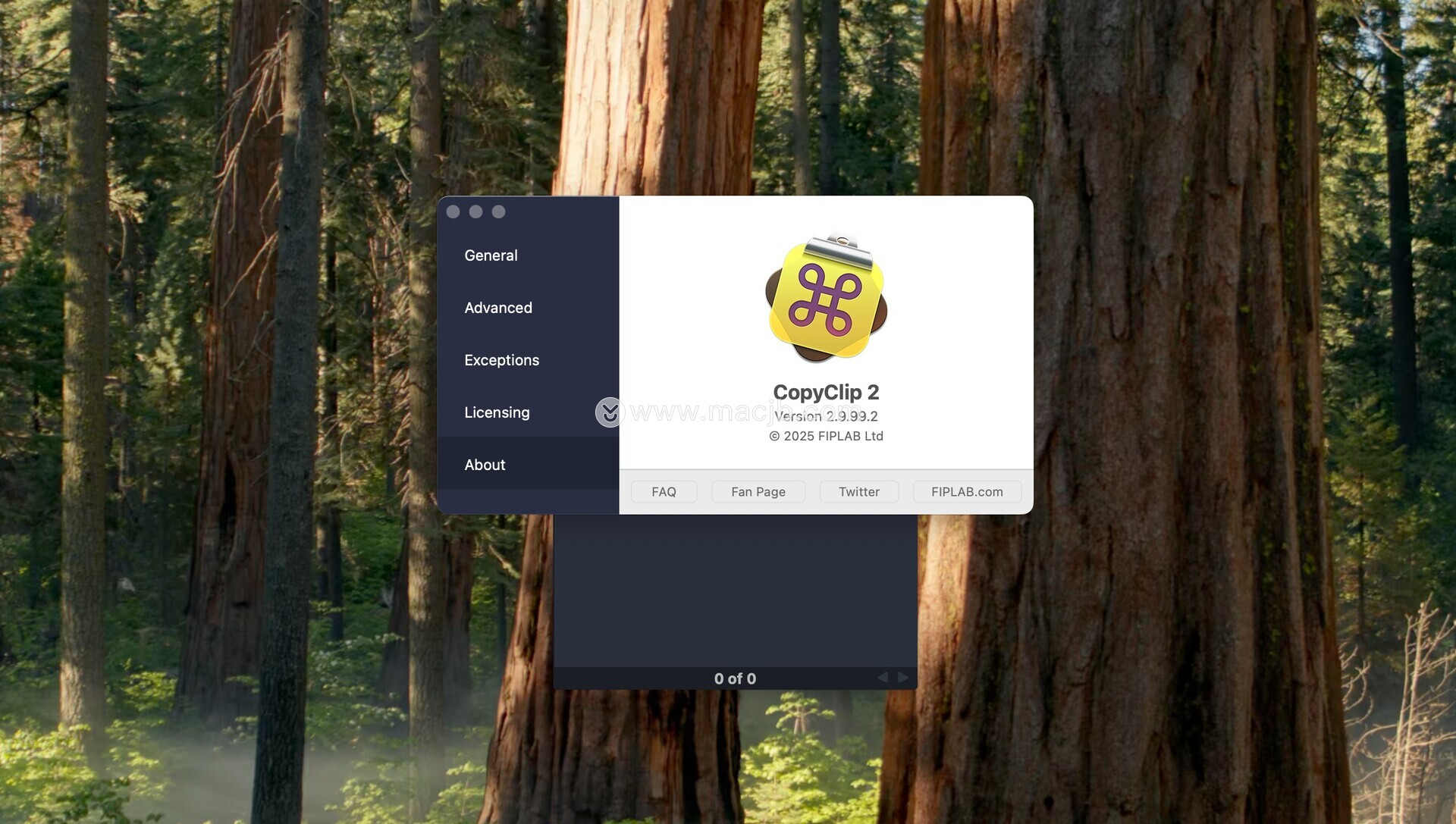
Task: Select the Exceptions tab
Action: (x=528, y=360)
